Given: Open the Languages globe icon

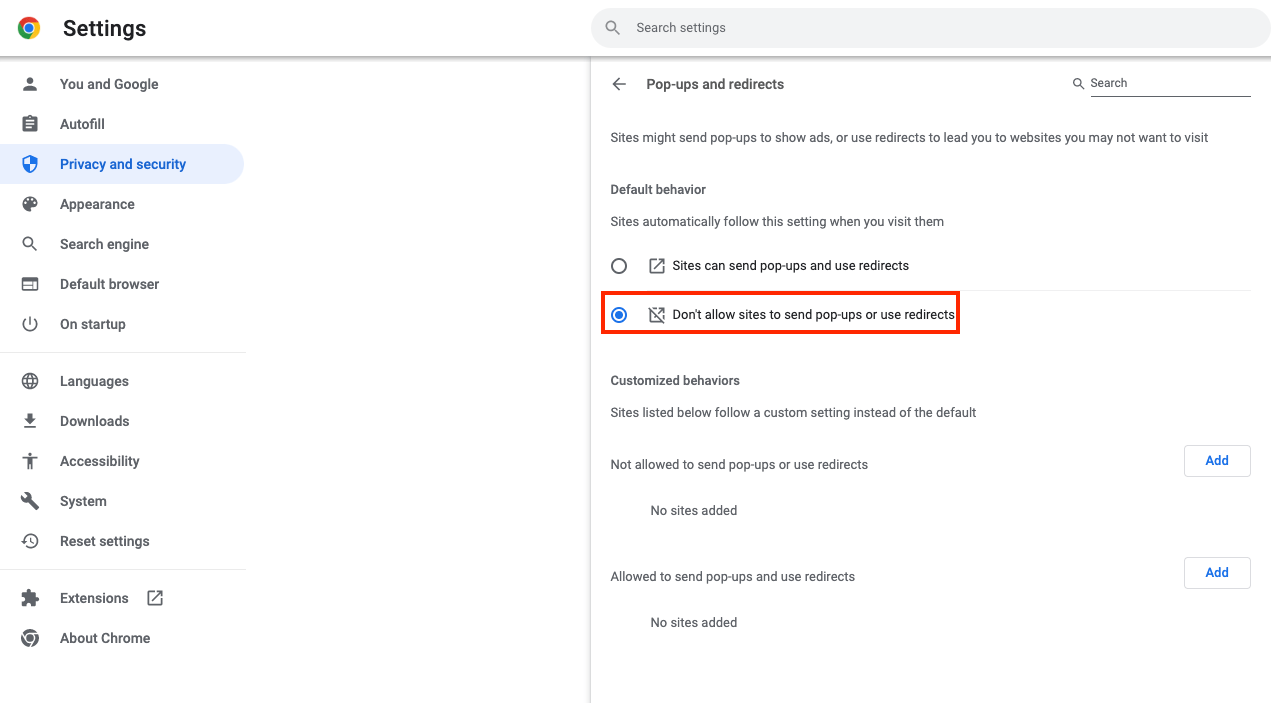Looking at the screenshot, I should pyautogui.click(x=30, y=381).
